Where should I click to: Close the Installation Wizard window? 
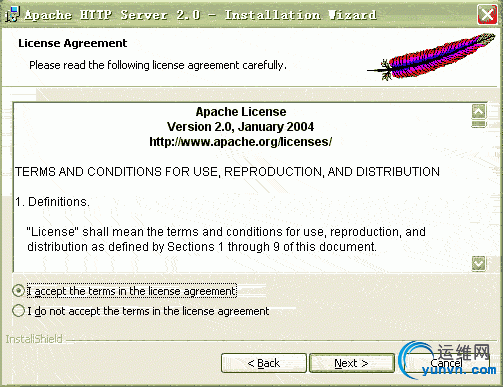[487, 14]
